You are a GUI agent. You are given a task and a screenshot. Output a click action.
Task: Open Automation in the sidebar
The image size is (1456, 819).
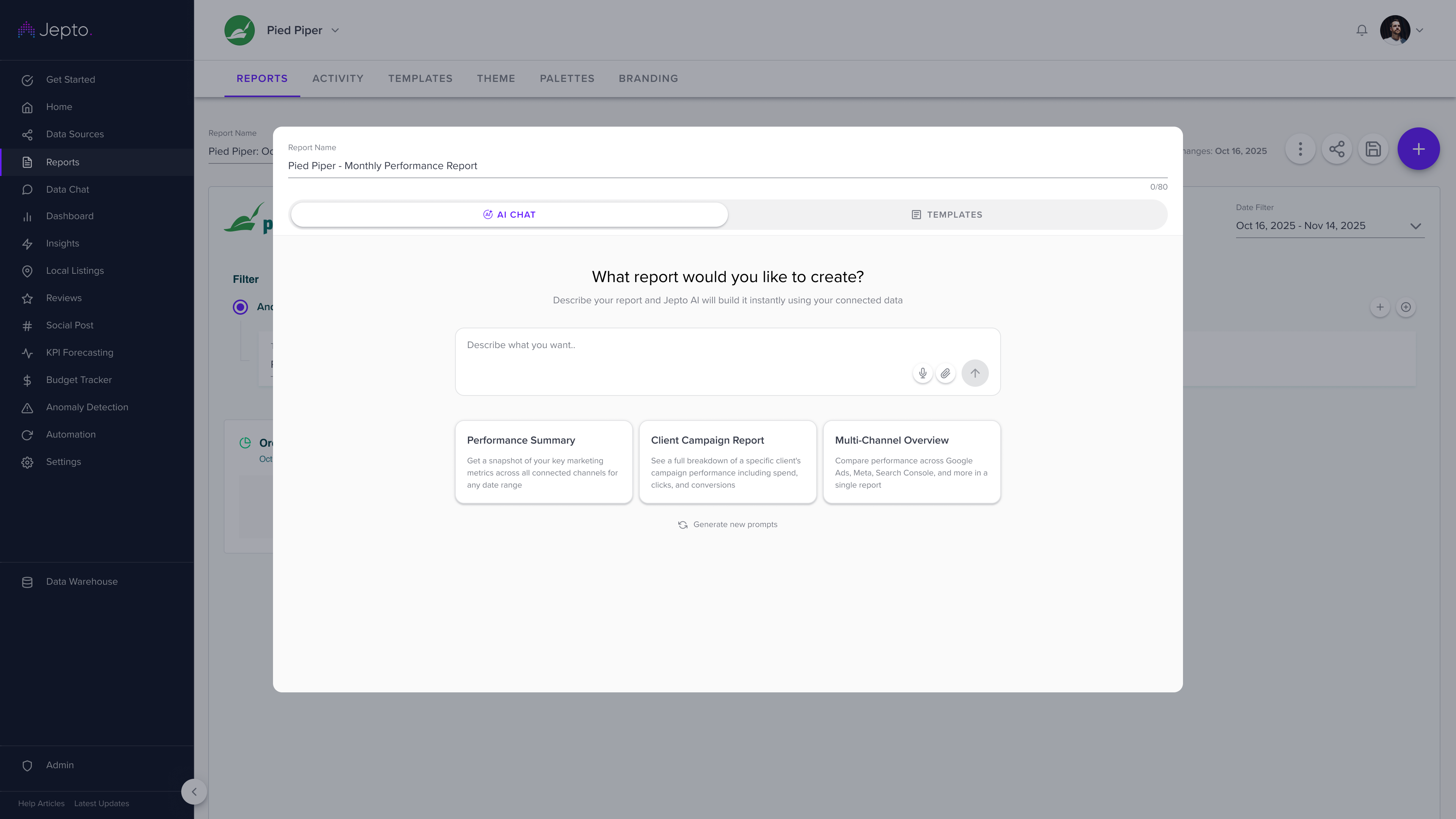pos(97,435)
